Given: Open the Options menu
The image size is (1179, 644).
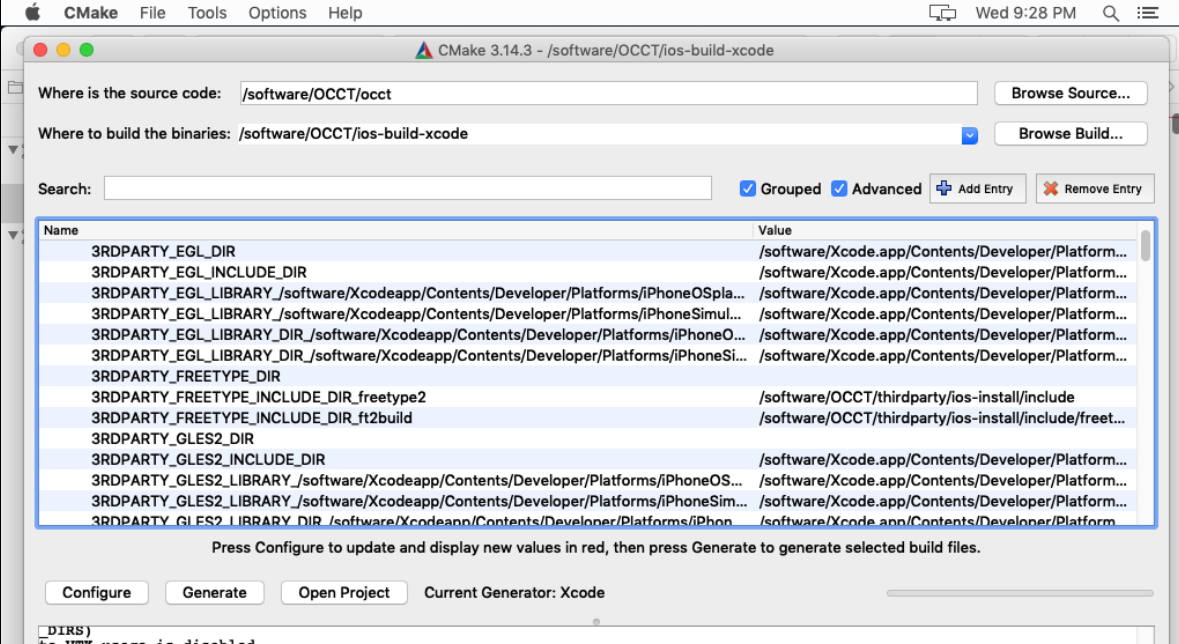Looking at the screenshot, I should 277,13.
